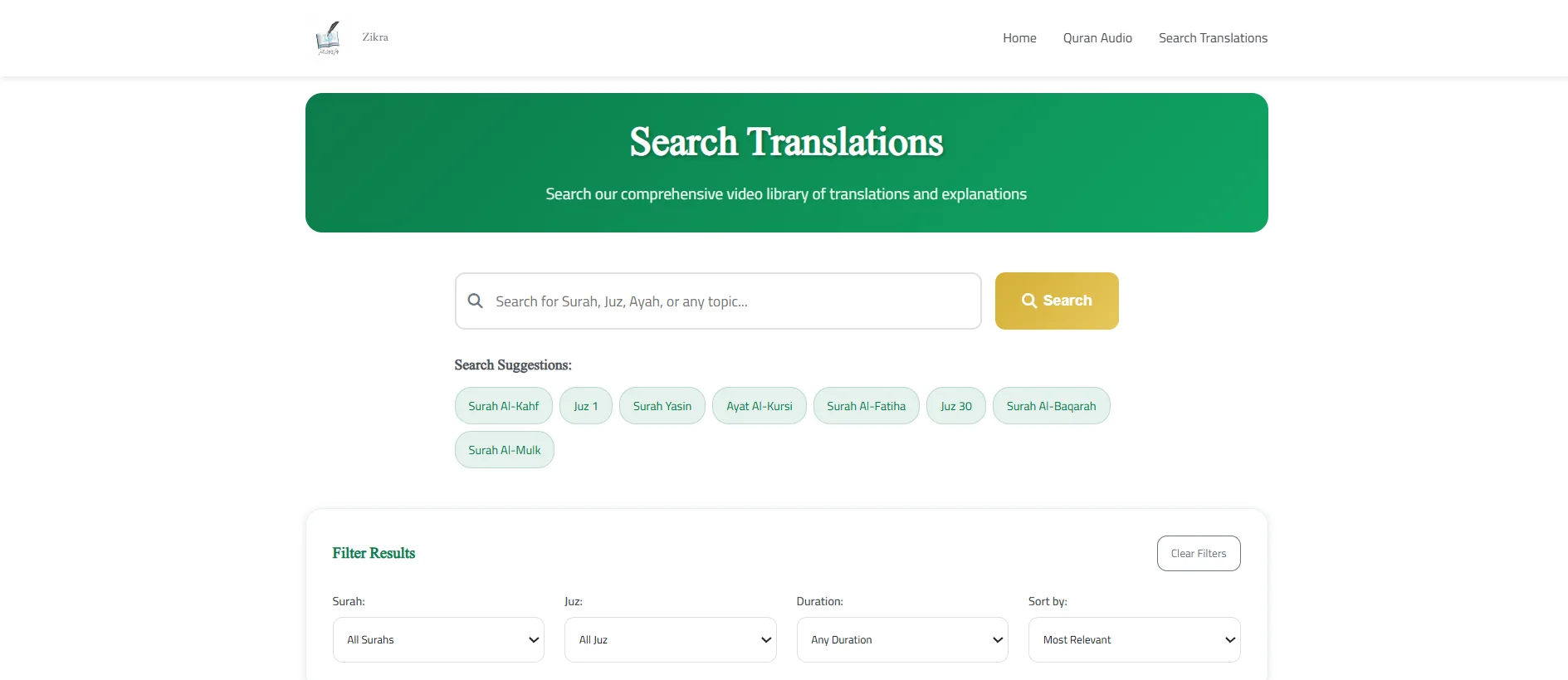Viewport: 1568px width, 680px height.
Task: Click the 'Duration:' label
Action: tap(819, 601)
